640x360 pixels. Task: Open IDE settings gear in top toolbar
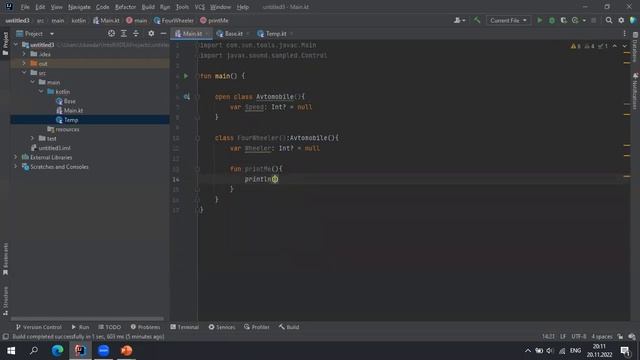[x=621, y=20]
